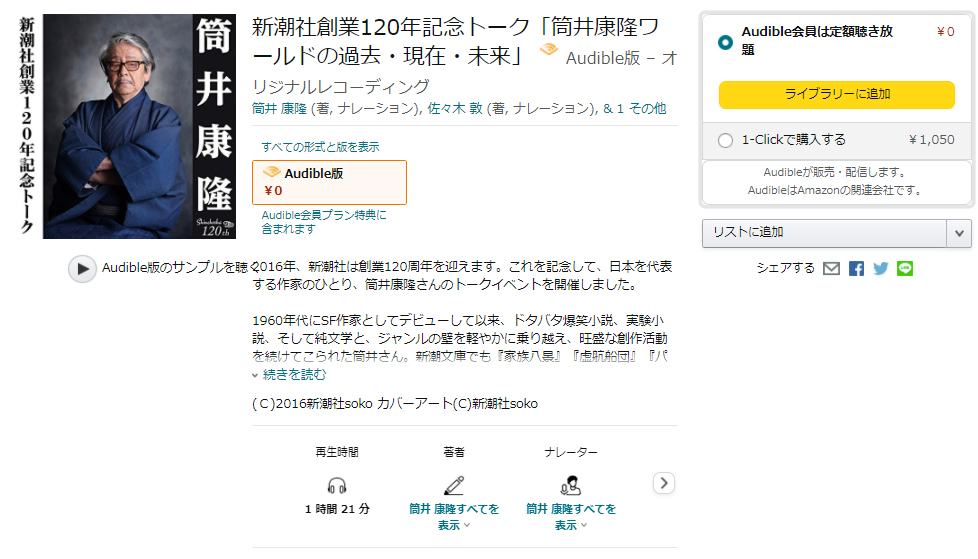
Task: Click ライブラリーに追加 yellow button
Action: [x=836, y=95]
